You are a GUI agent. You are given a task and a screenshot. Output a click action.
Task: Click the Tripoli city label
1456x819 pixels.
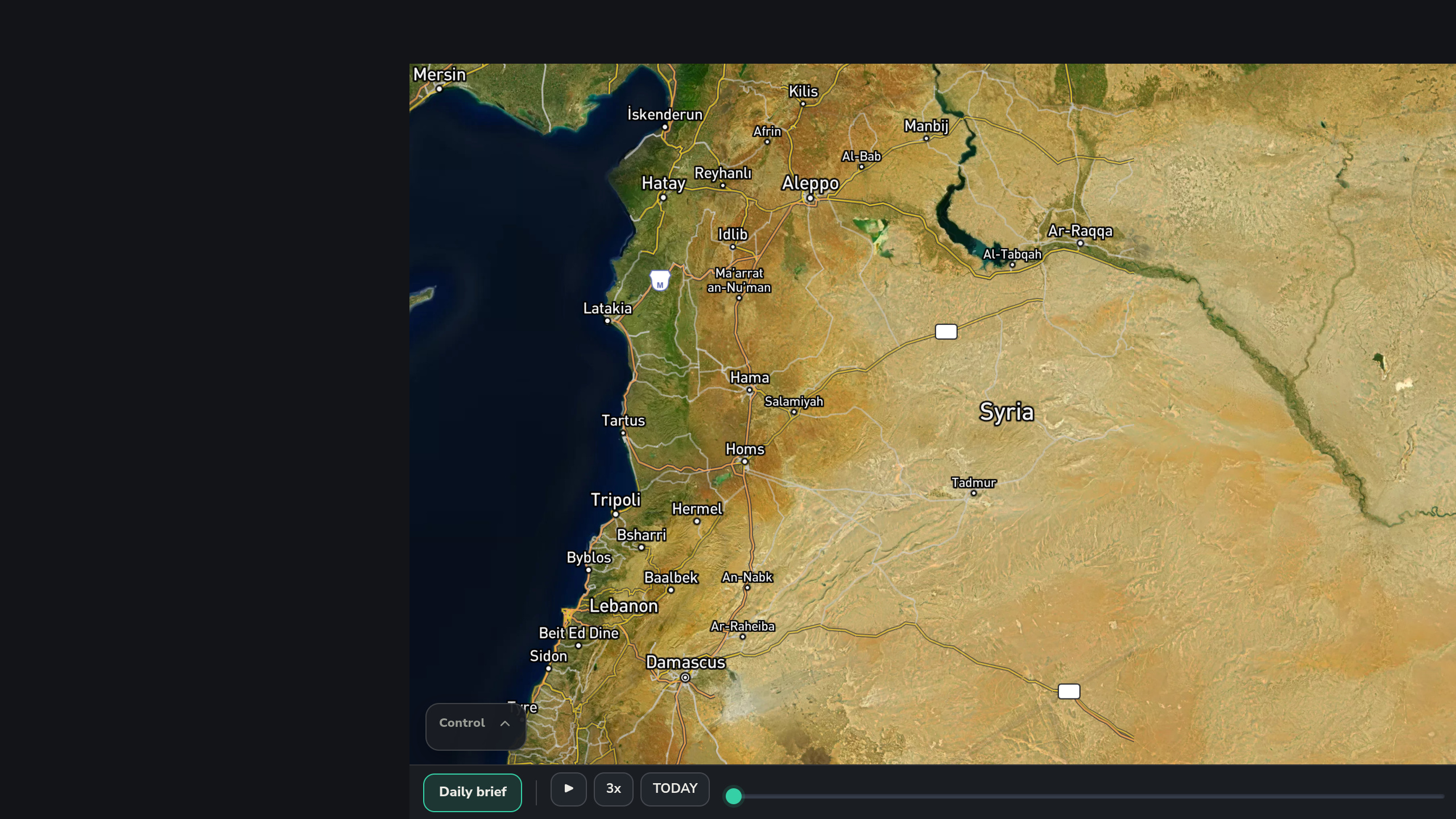(x=615, y=500)
